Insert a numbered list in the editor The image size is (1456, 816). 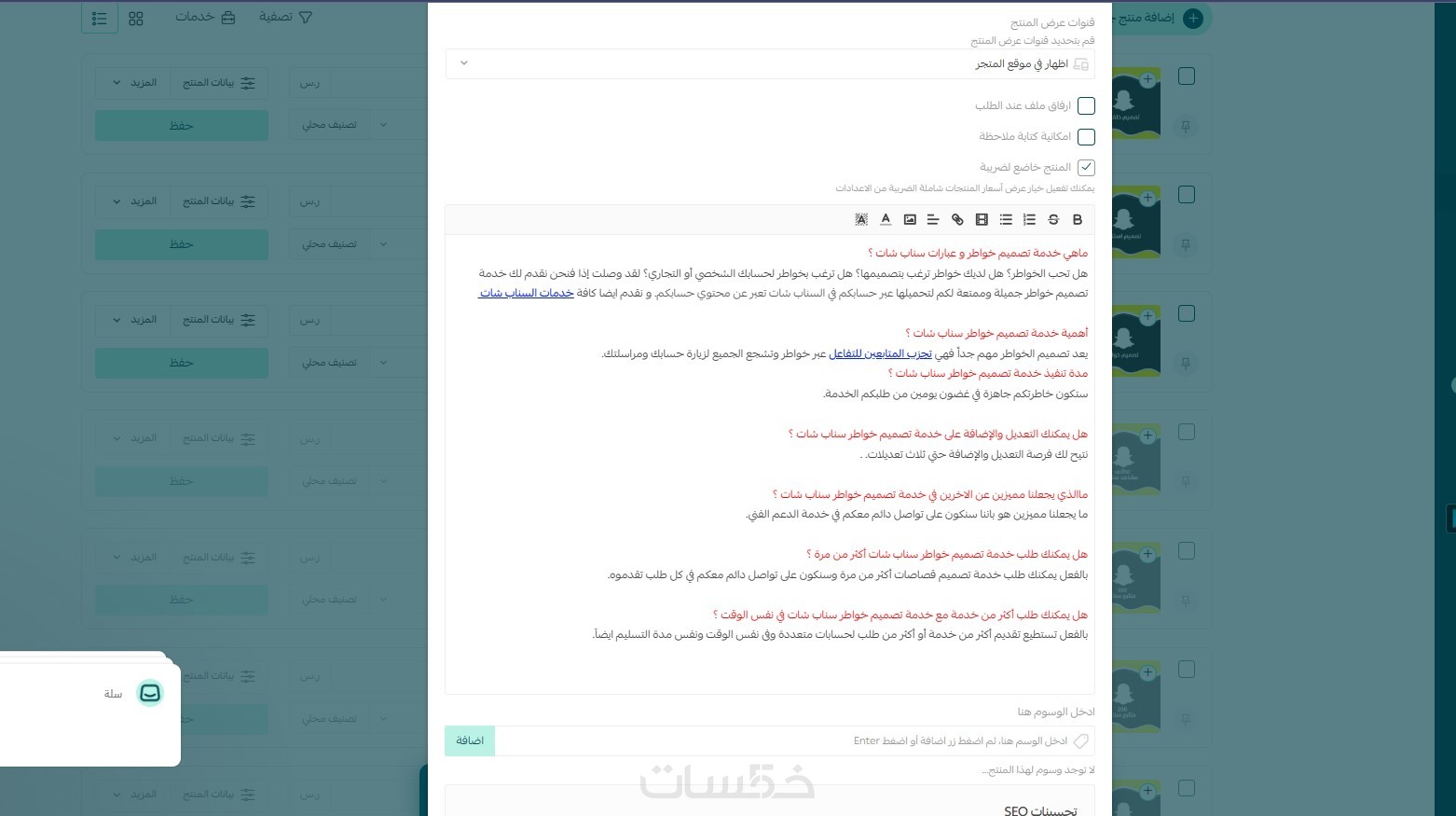click(1029, 220)
